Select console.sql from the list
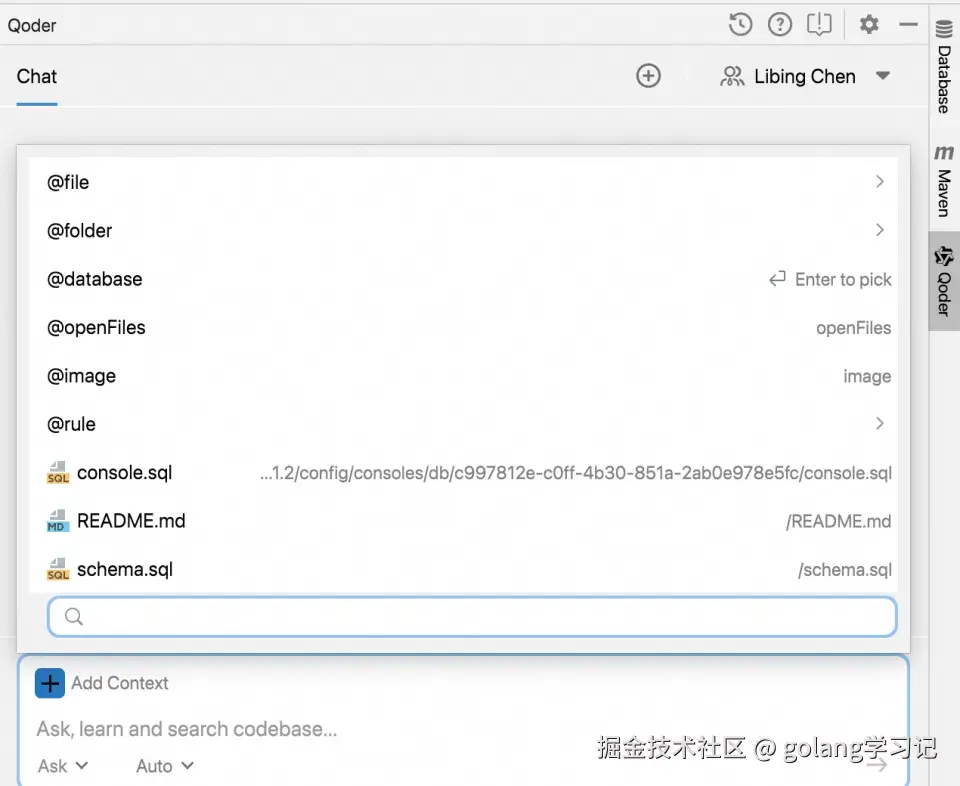Image resolution: width=960 pixels, height=786 pixels. pyautogui.click(x=463, y=473)
